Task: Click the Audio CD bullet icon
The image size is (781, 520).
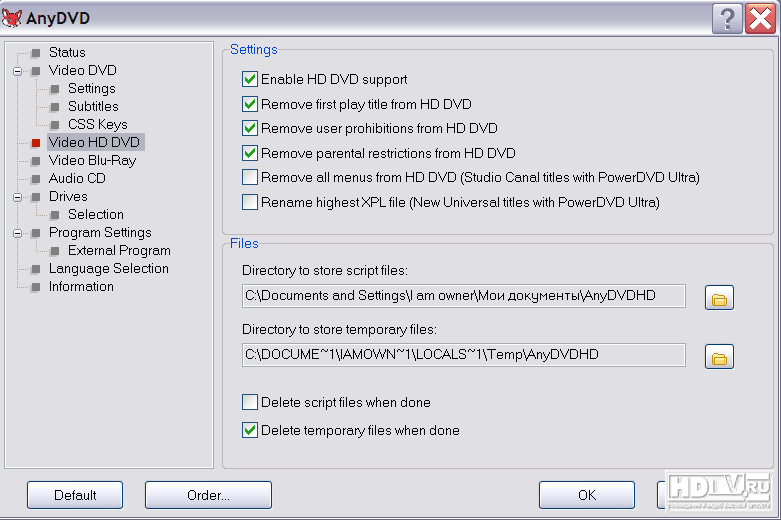Action: (36, 179)
